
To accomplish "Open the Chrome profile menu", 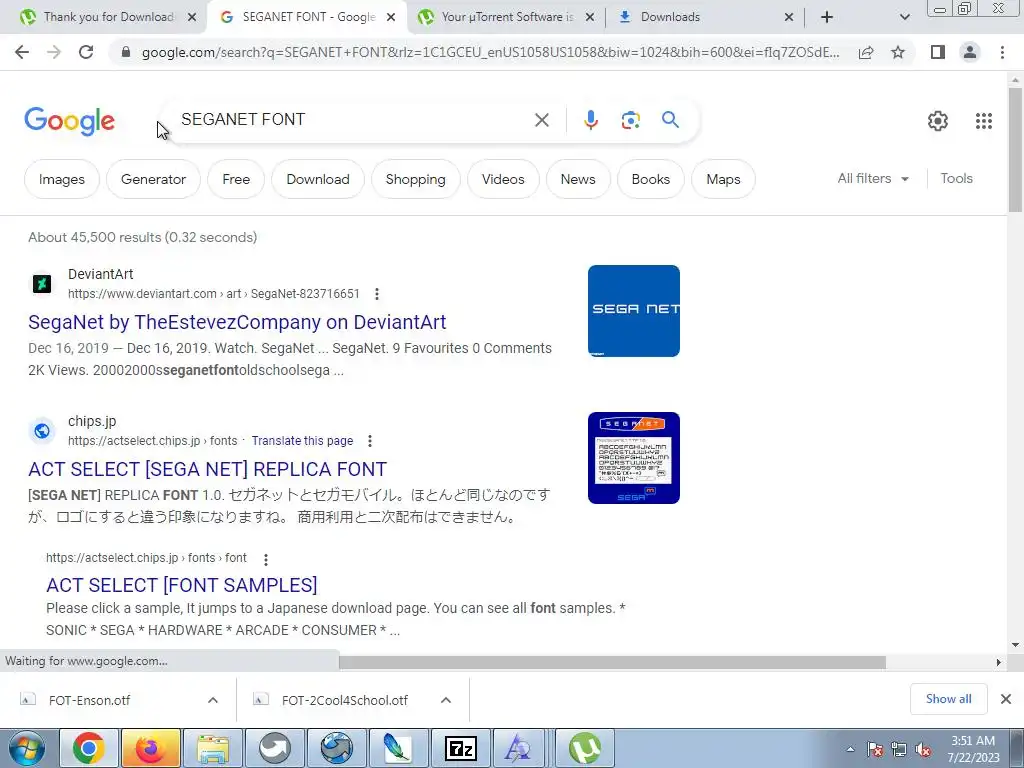I will click(970, 52).
